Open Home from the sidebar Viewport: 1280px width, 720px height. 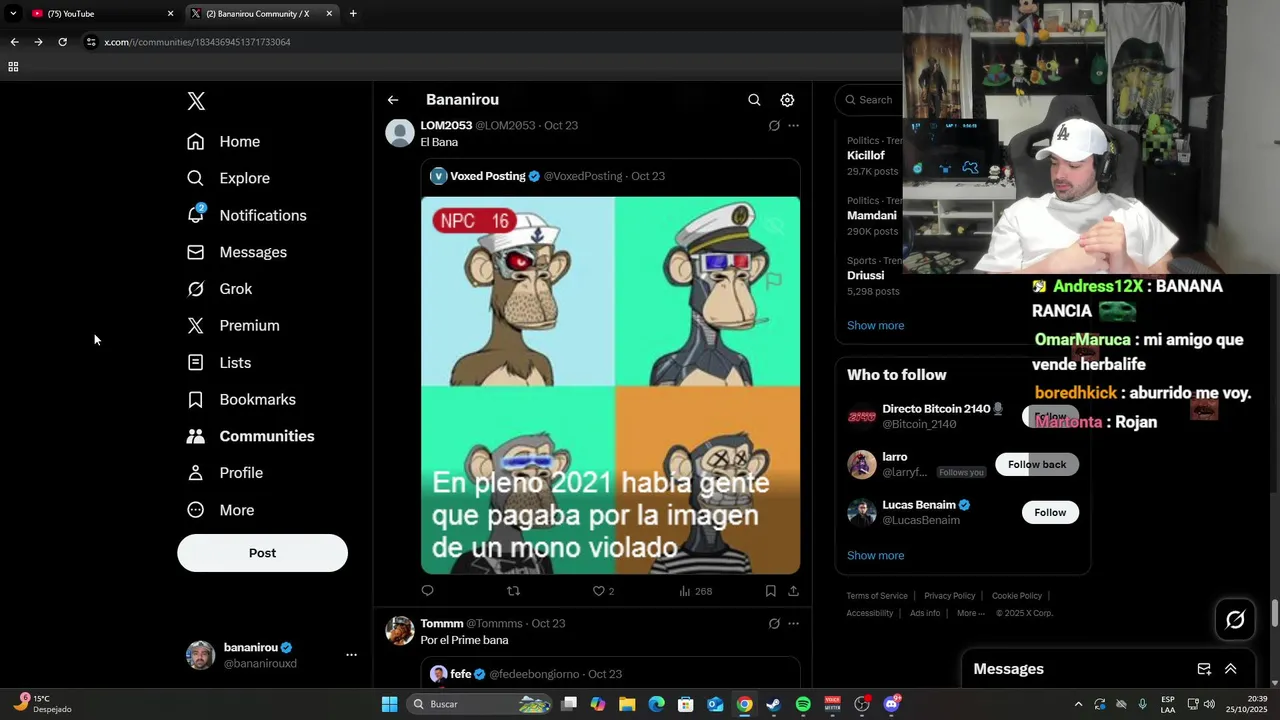point(224,142)
